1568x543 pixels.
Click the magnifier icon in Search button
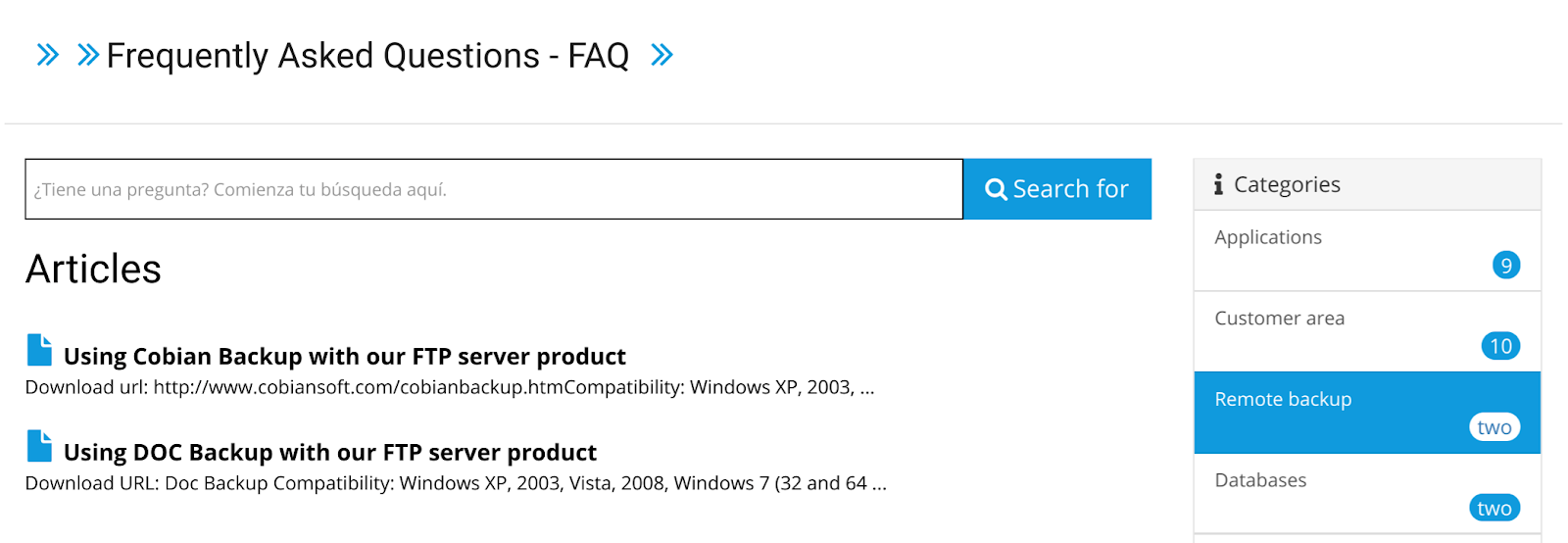pyautogui.click(x=996, y=189)
